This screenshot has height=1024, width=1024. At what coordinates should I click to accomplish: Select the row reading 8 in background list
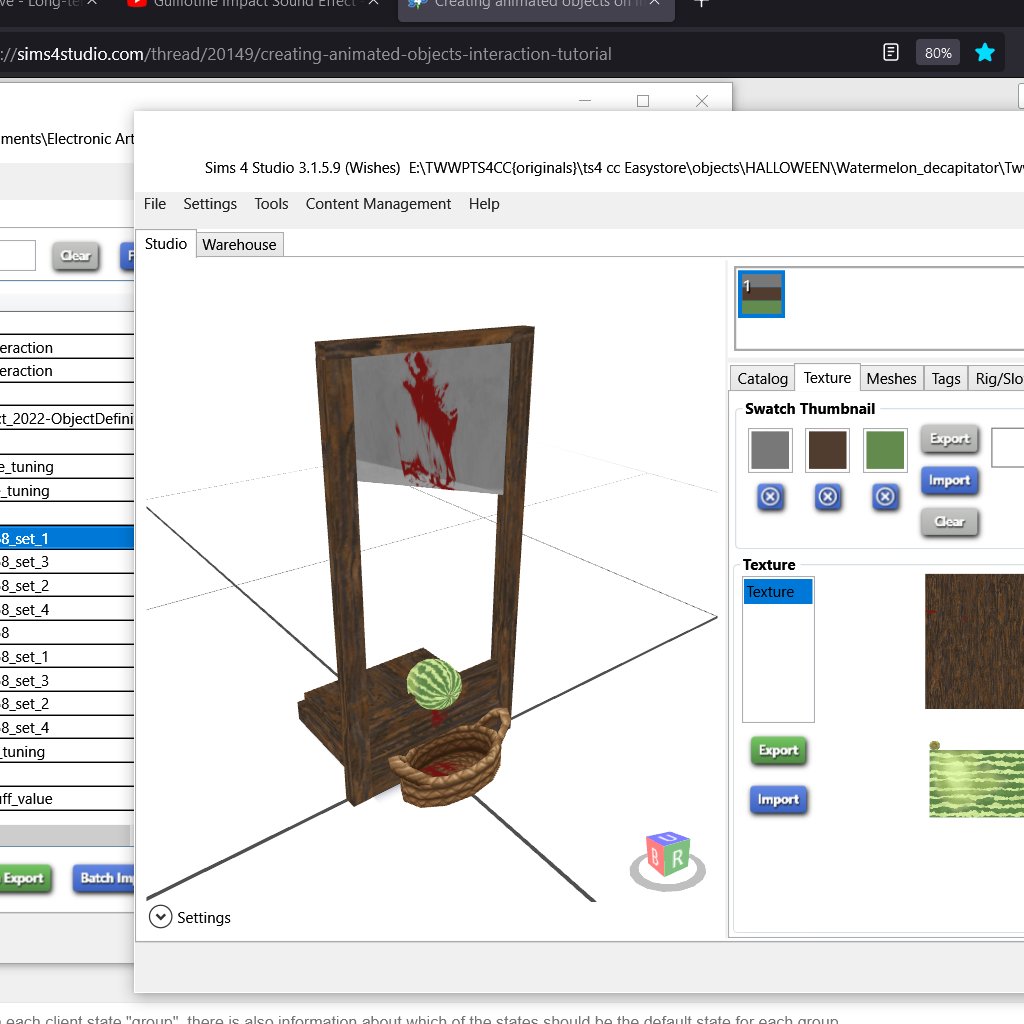click(67, 632)
